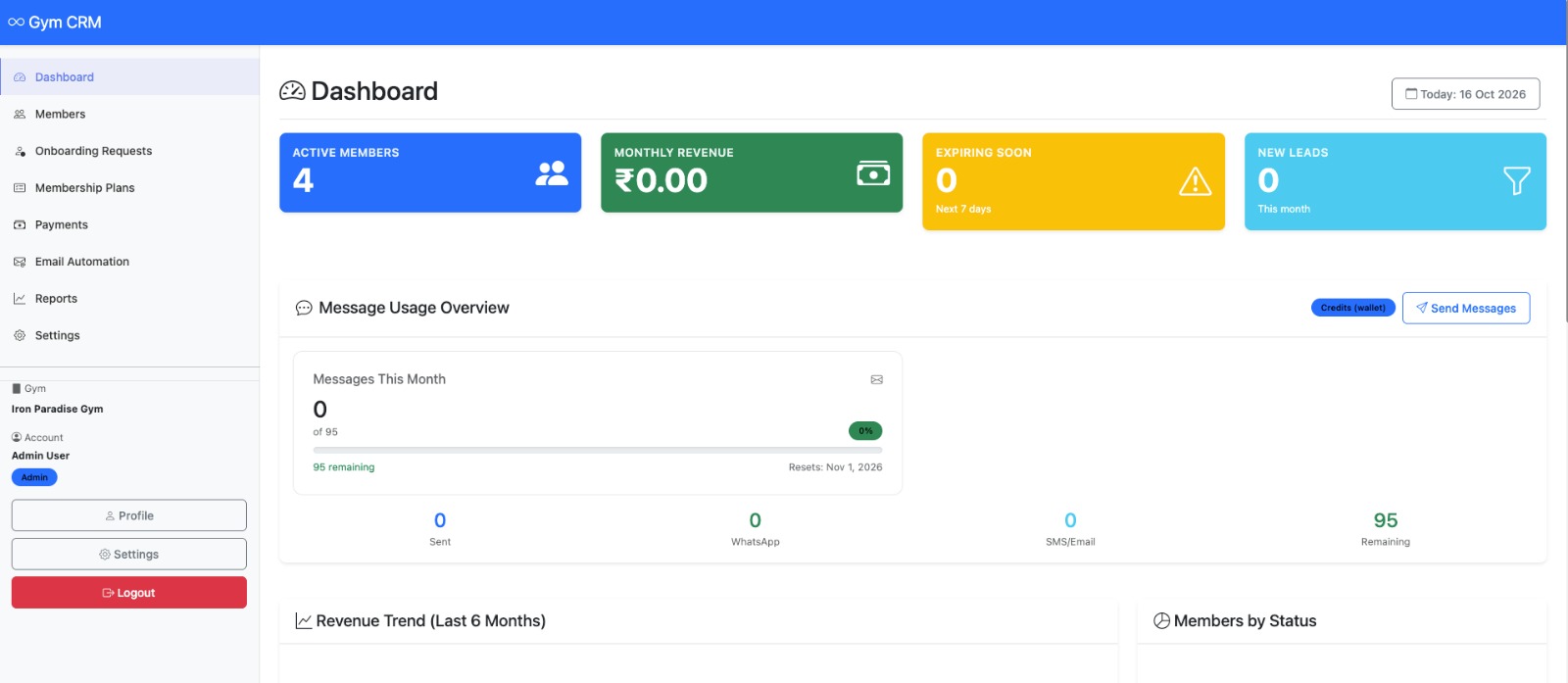This screenshot has height=683, width=1568.
Task: Click the Admin User account name
Action: coord(41,456)
